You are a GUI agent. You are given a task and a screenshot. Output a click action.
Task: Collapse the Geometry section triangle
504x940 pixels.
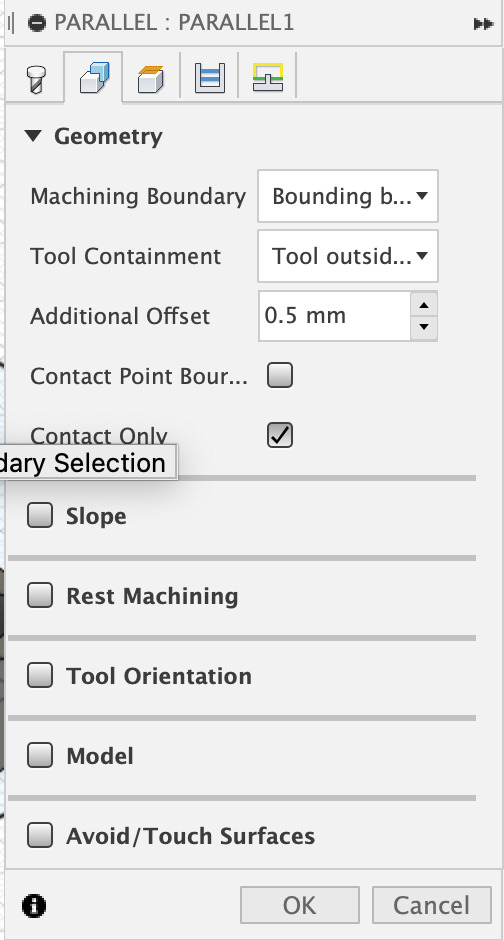pos(34,136)
